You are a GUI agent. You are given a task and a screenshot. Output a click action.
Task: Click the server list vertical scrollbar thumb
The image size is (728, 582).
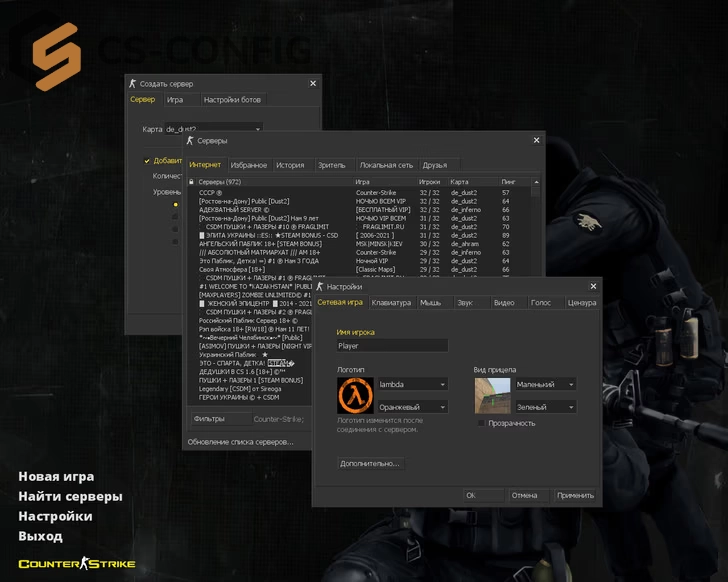(x=536, y=191)
